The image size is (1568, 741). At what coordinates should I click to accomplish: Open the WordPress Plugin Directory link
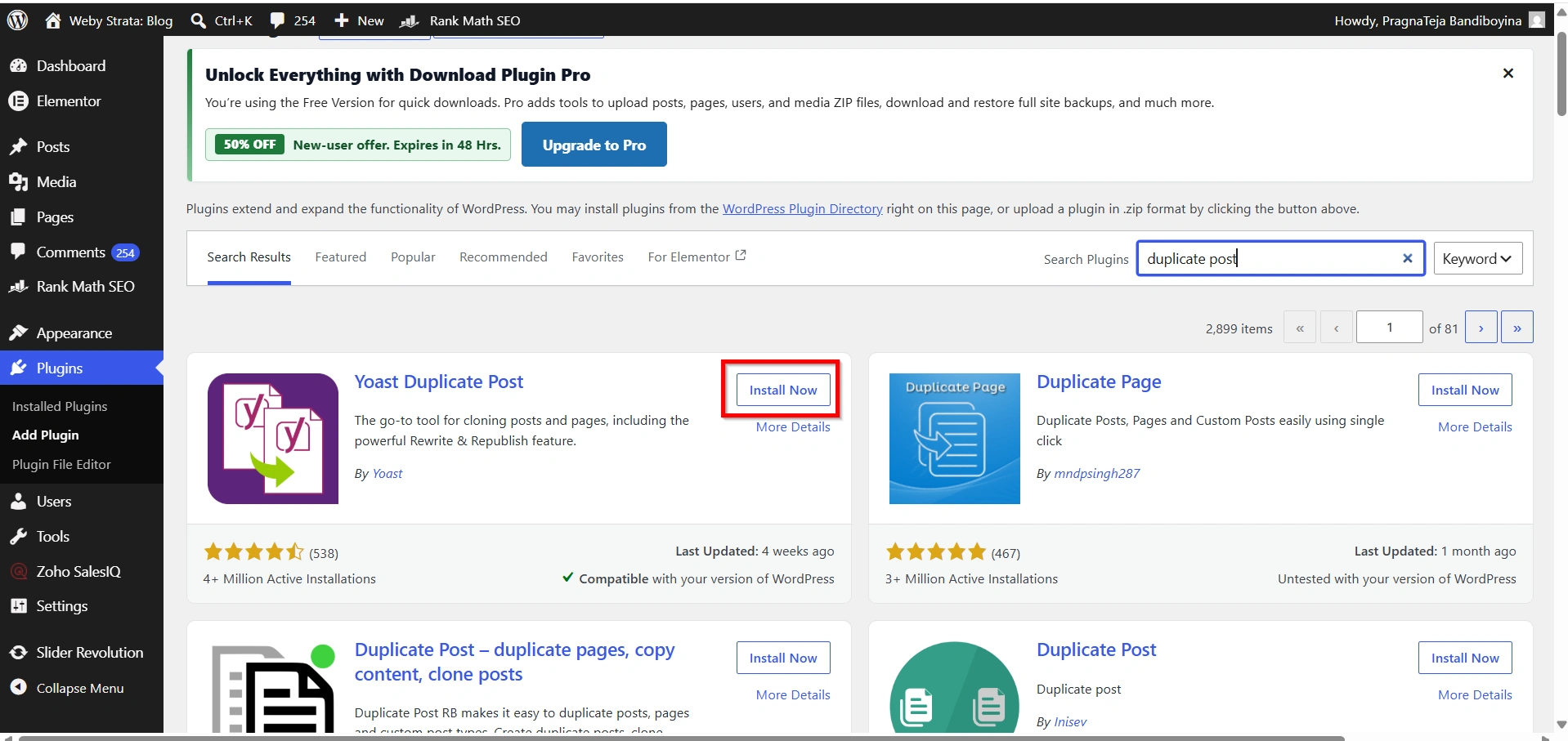(x=803, y=208)
